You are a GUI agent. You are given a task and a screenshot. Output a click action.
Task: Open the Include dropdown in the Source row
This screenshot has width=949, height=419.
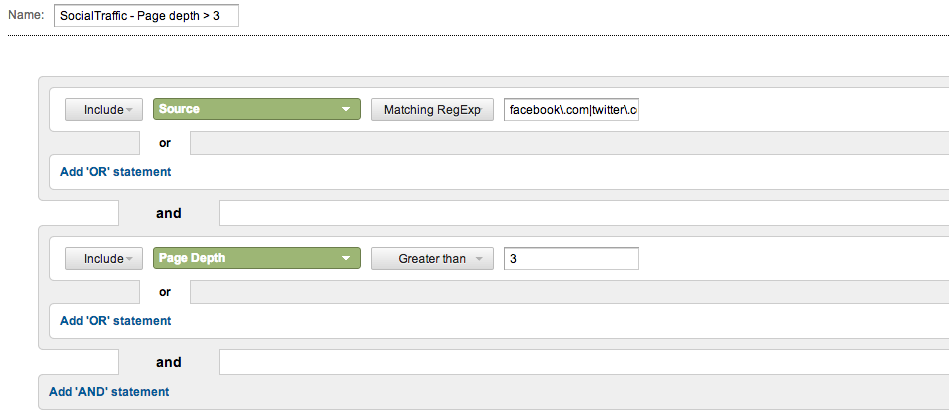[104, 109]
